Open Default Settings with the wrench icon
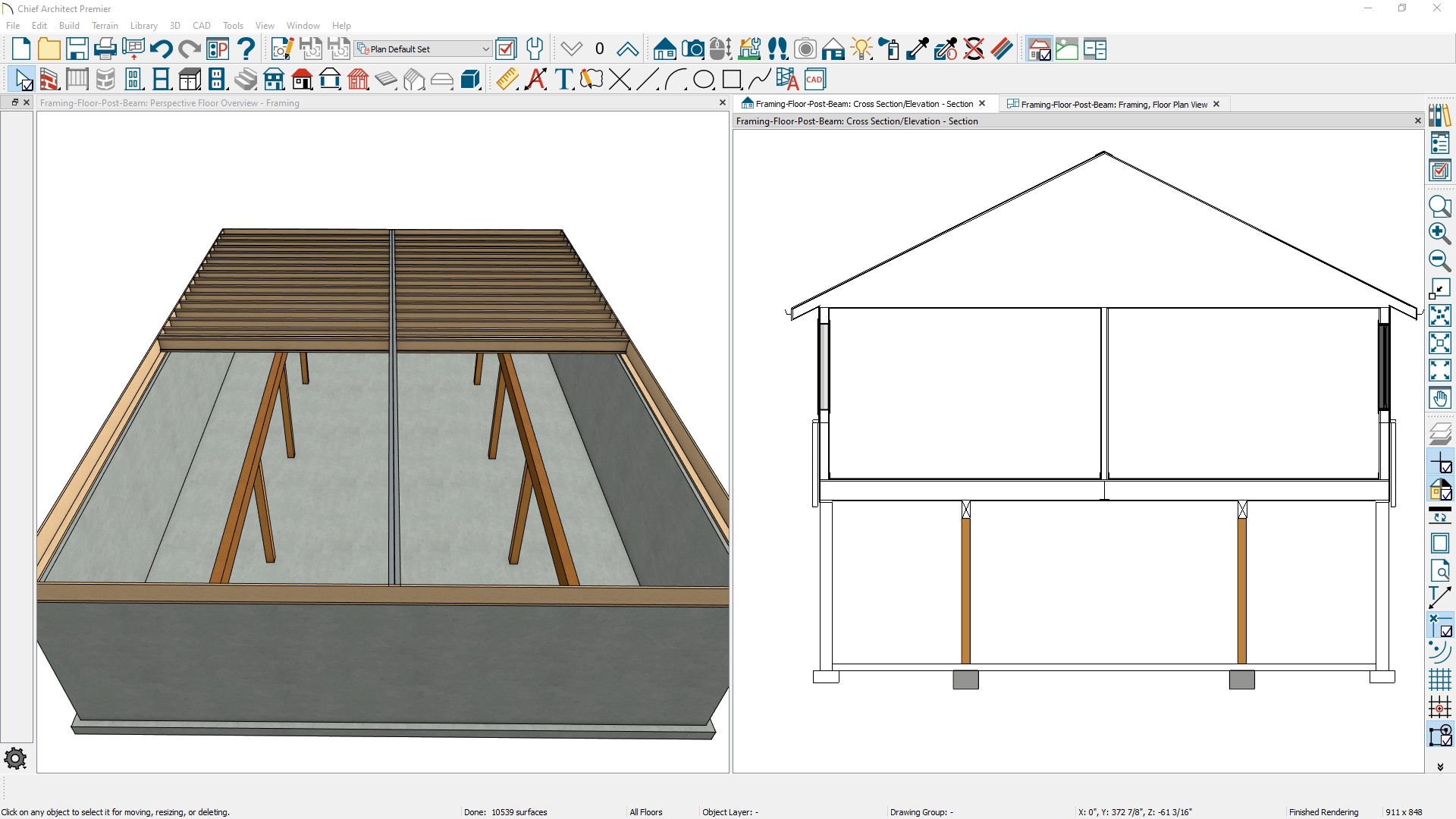The width and height of the screenshot is (1456, 819). point(535,48)
